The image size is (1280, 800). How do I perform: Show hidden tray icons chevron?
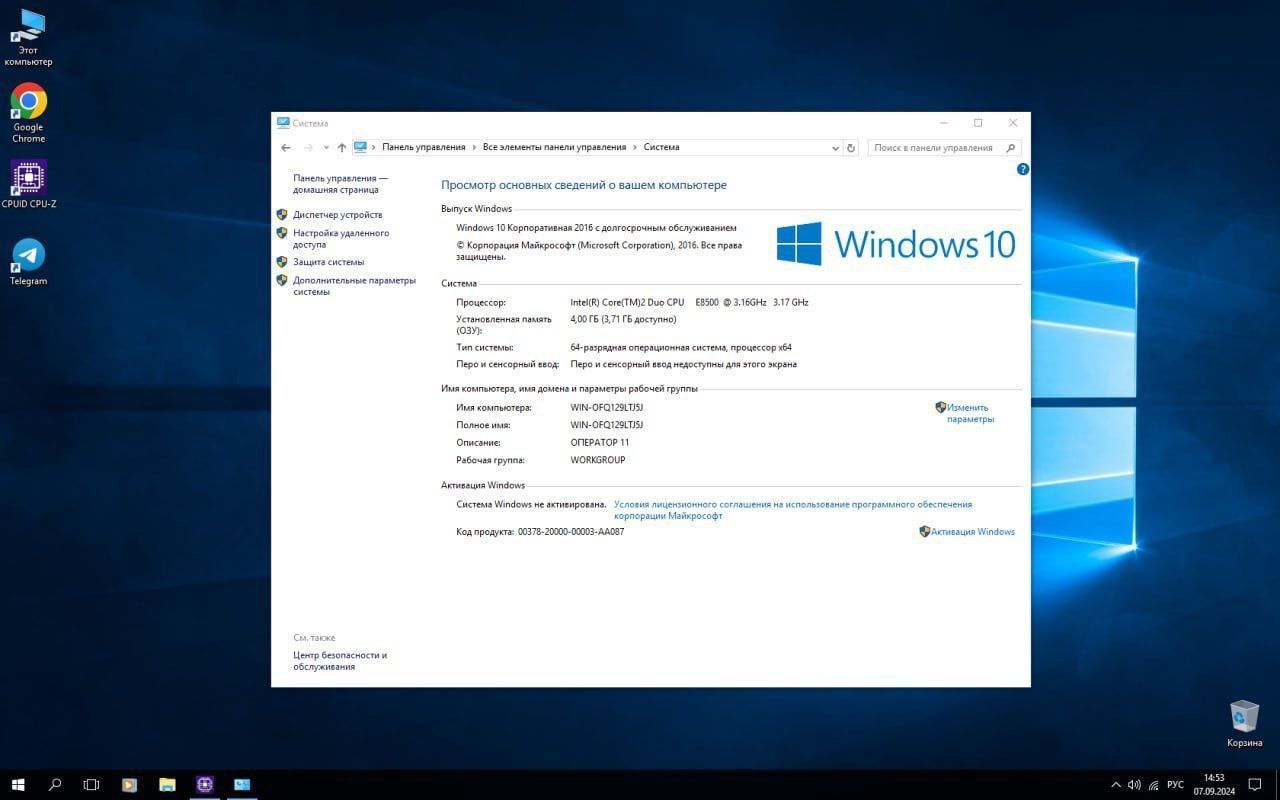[1116, 785]
